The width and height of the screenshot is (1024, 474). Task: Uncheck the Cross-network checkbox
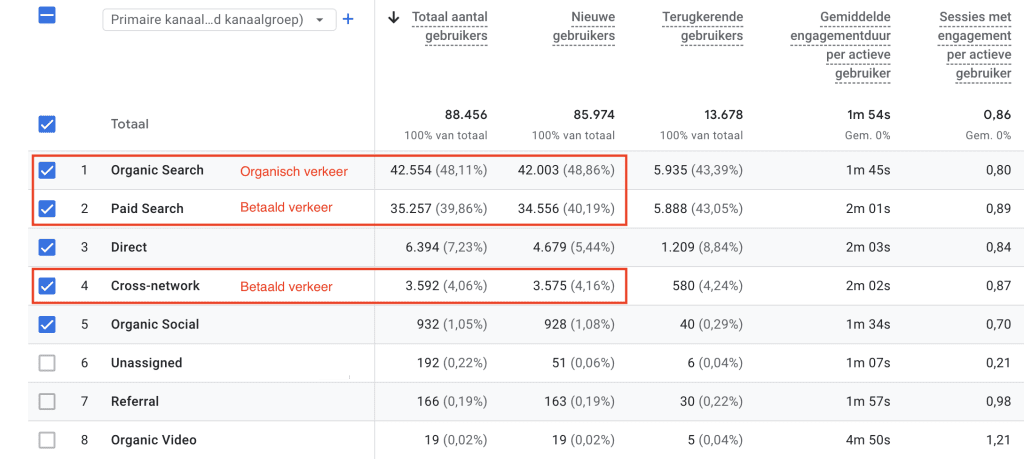point(46,286)
